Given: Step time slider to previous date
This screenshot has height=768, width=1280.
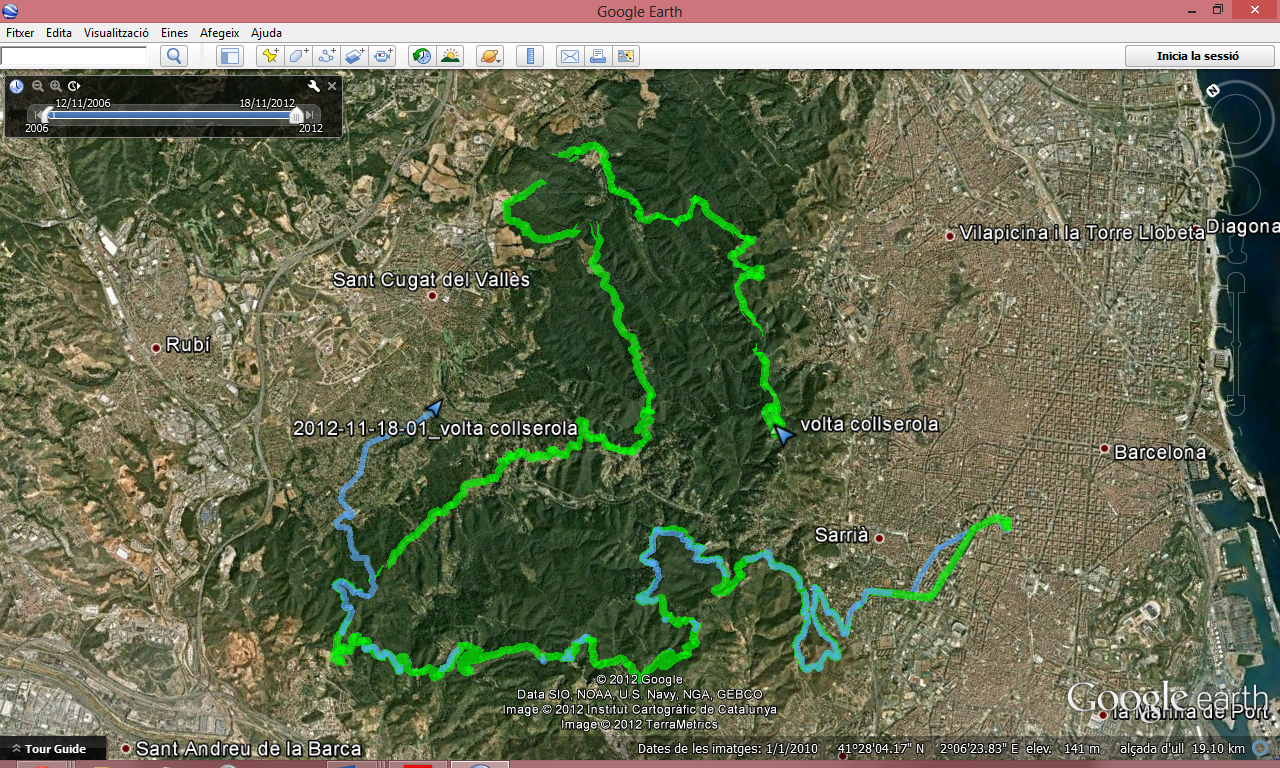Looking at the screenshot, I should 38,115.
